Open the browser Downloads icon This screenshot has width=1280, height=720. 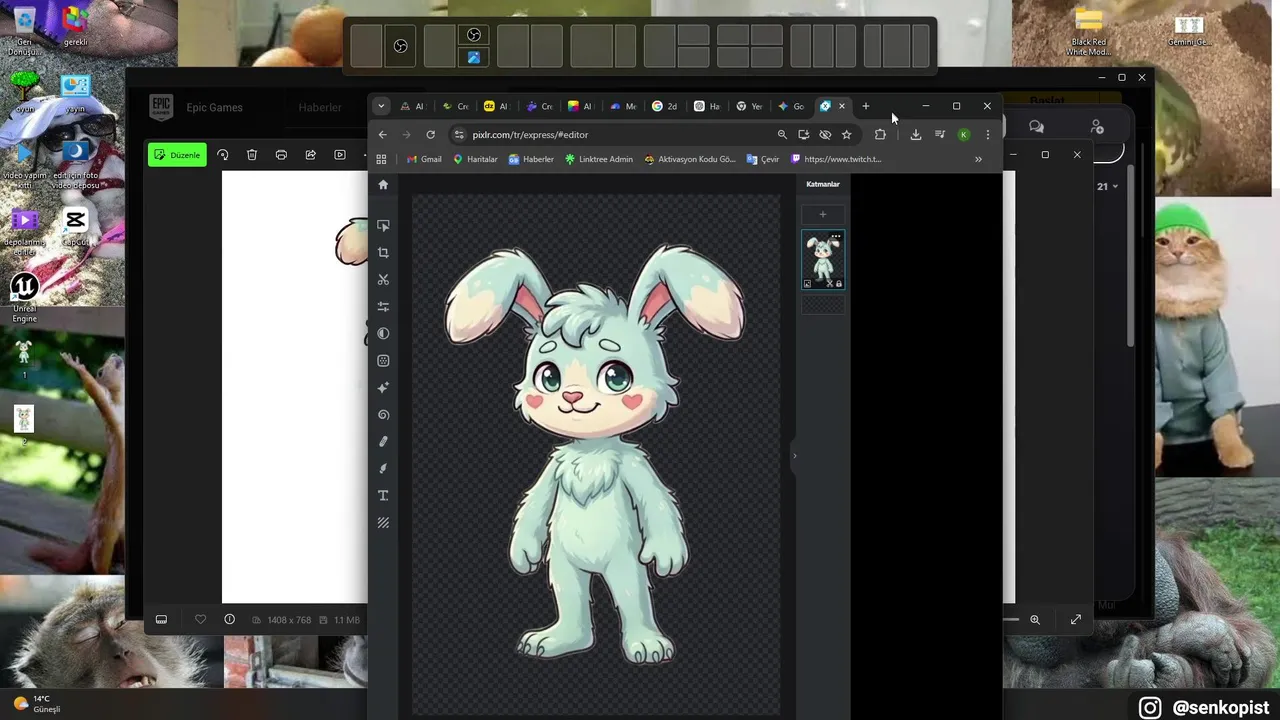pos(915,135)
